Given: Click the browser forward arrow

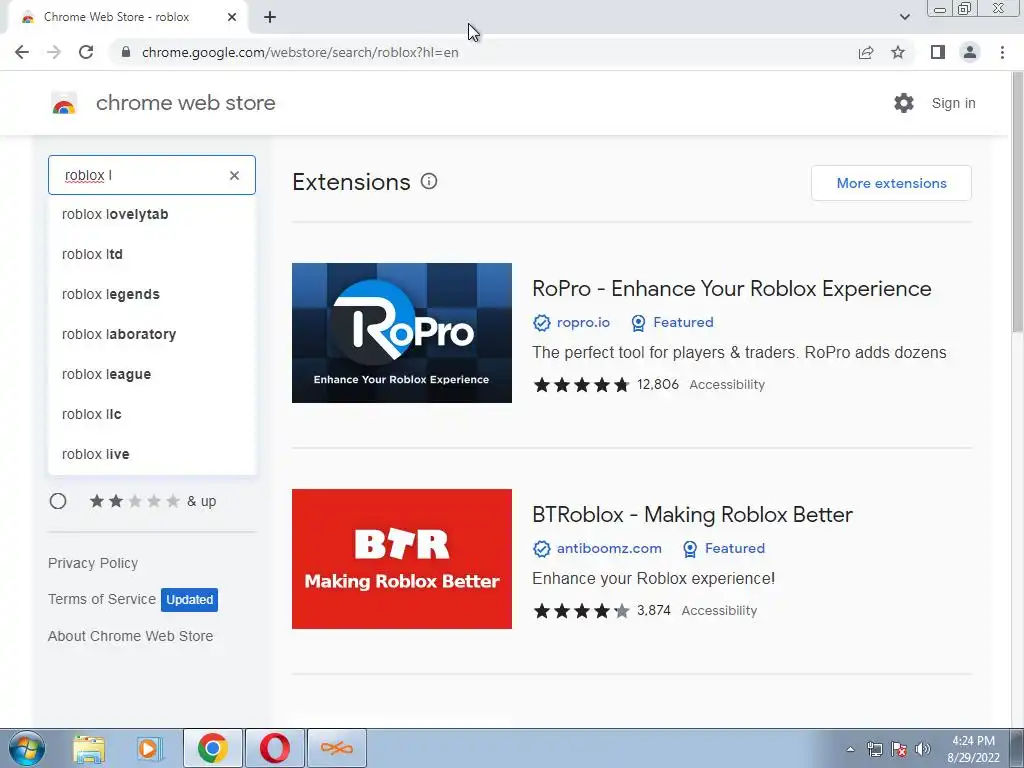Looking at the screenshot, I should 54,52.
